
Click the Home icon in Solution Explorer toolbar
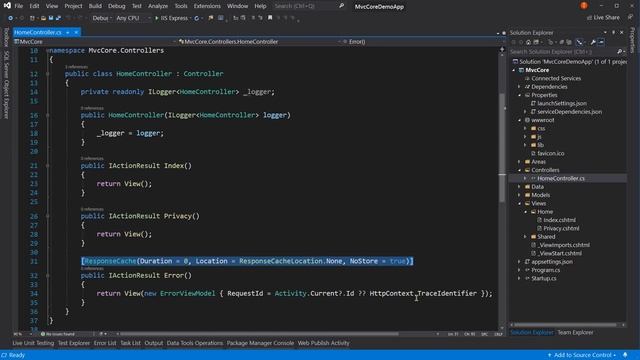coord(528,42)
